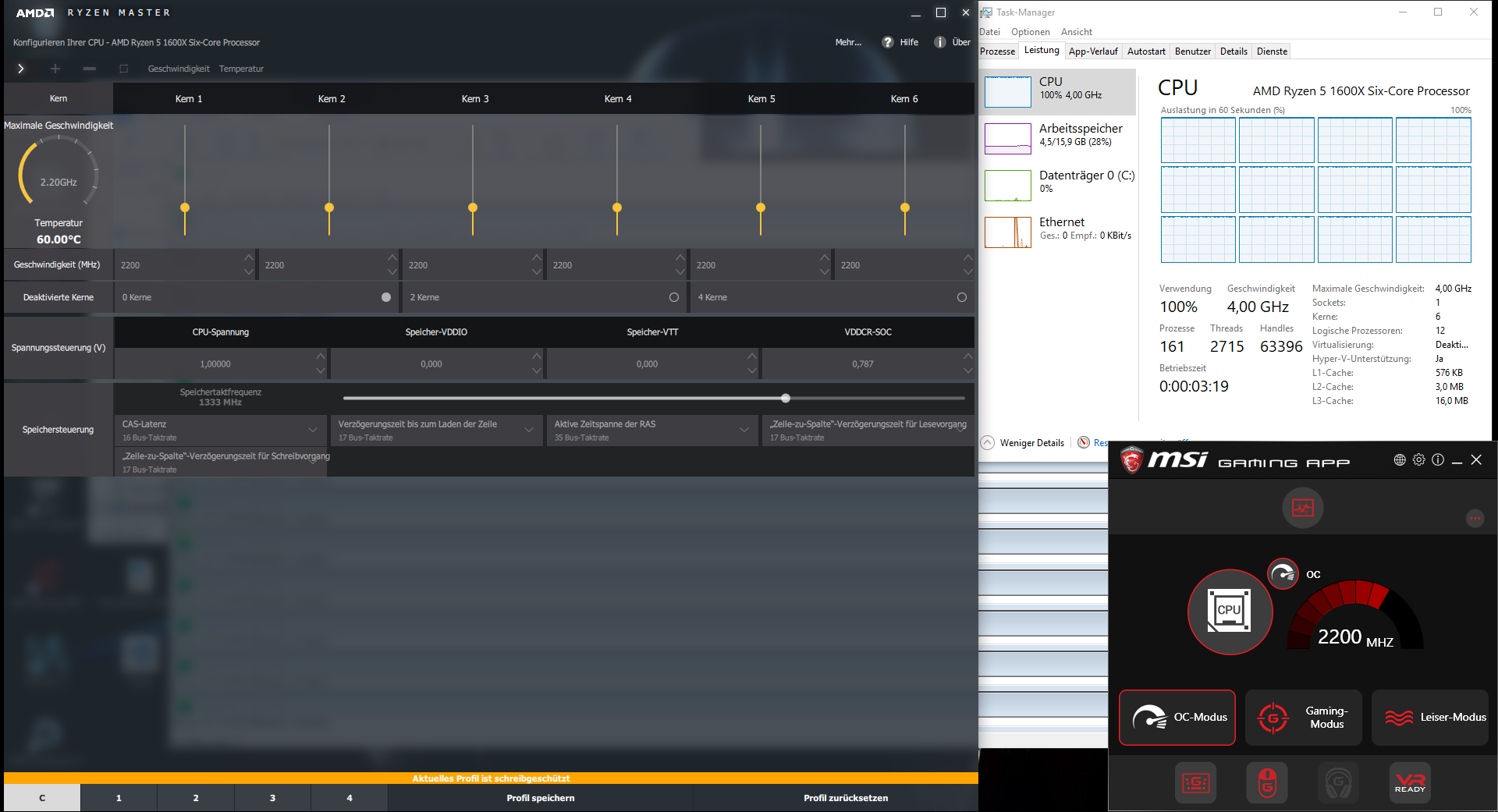
Task: Select the '0 Kerne' deactivated cores option
Action: click(x=386, y=297)
